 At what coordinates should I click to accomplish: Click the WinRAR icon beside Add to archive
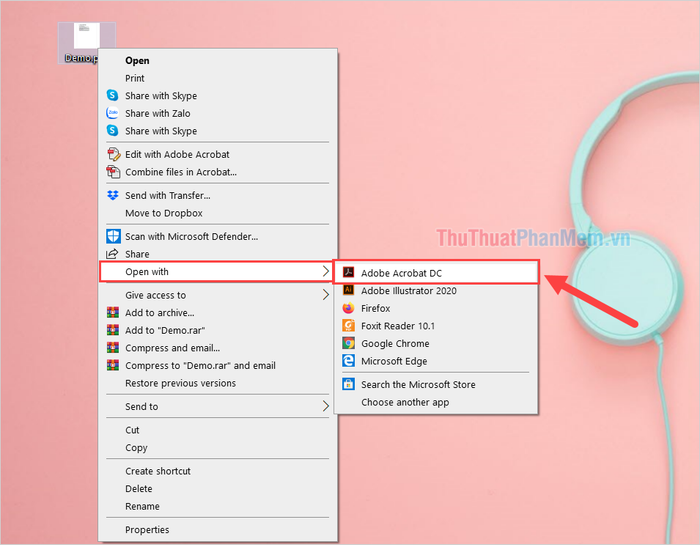click(113, 312)
